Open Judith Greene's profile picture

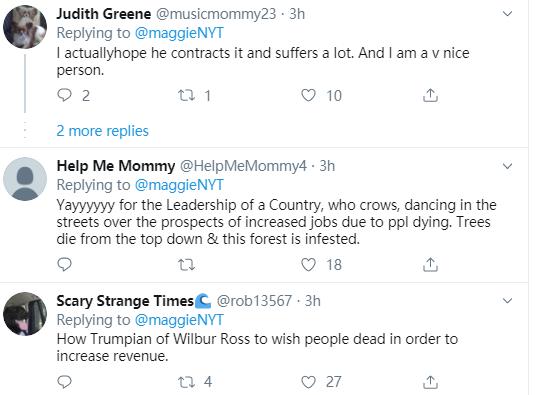point(25,27)
